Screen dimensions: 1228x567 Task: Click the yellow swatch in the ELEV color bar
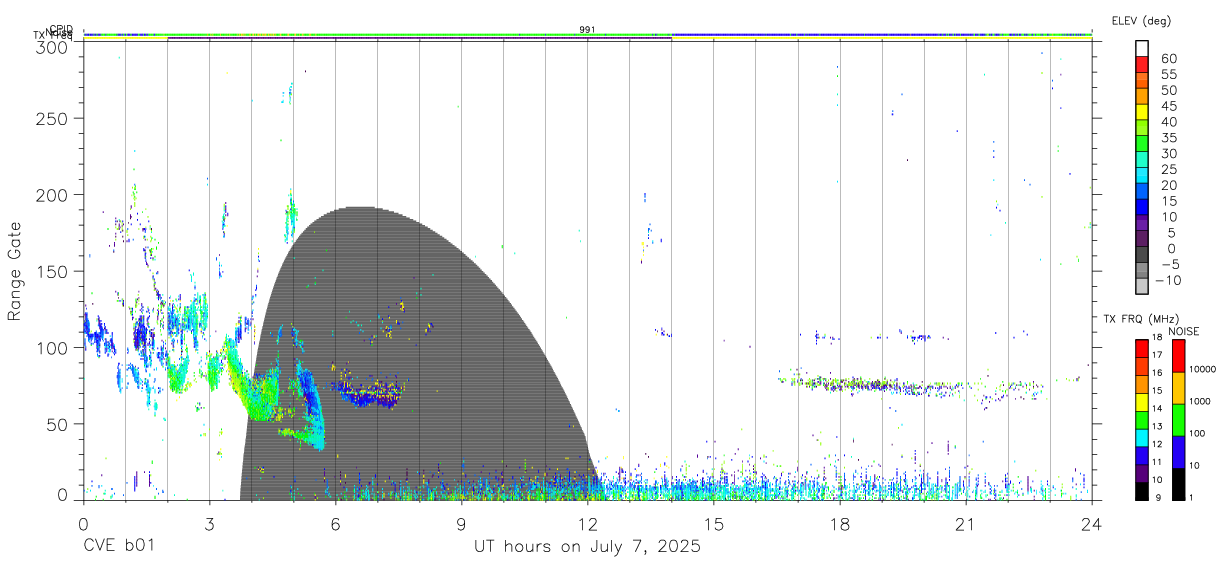[x=1142, y=113]
